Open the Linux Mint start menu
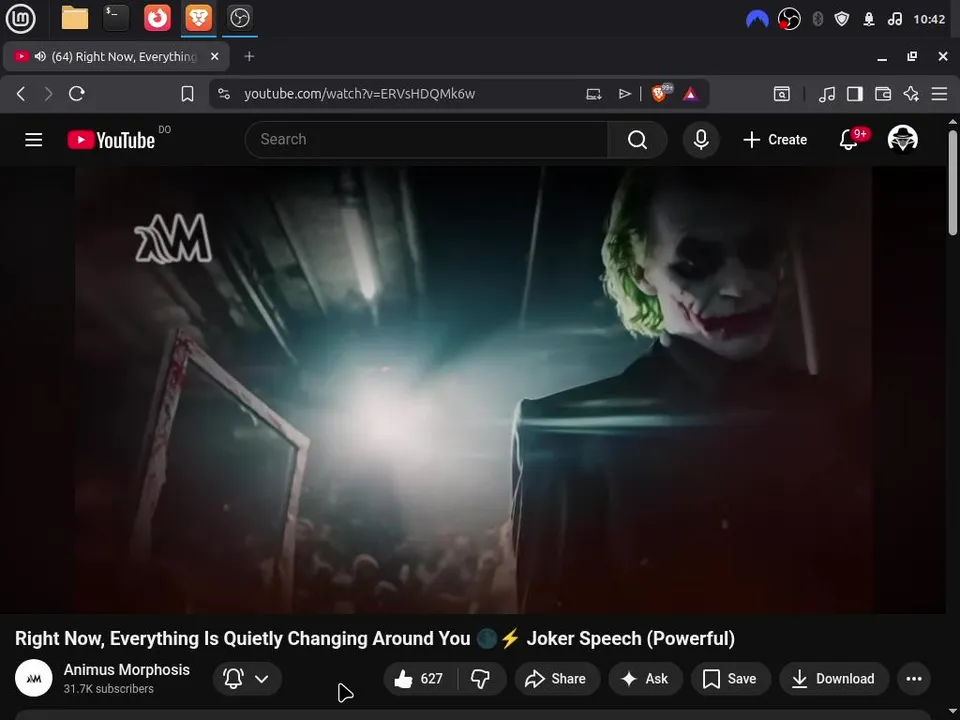Image resolution: width=960 pixels, height=720 pixels. [x=20, y=18]
